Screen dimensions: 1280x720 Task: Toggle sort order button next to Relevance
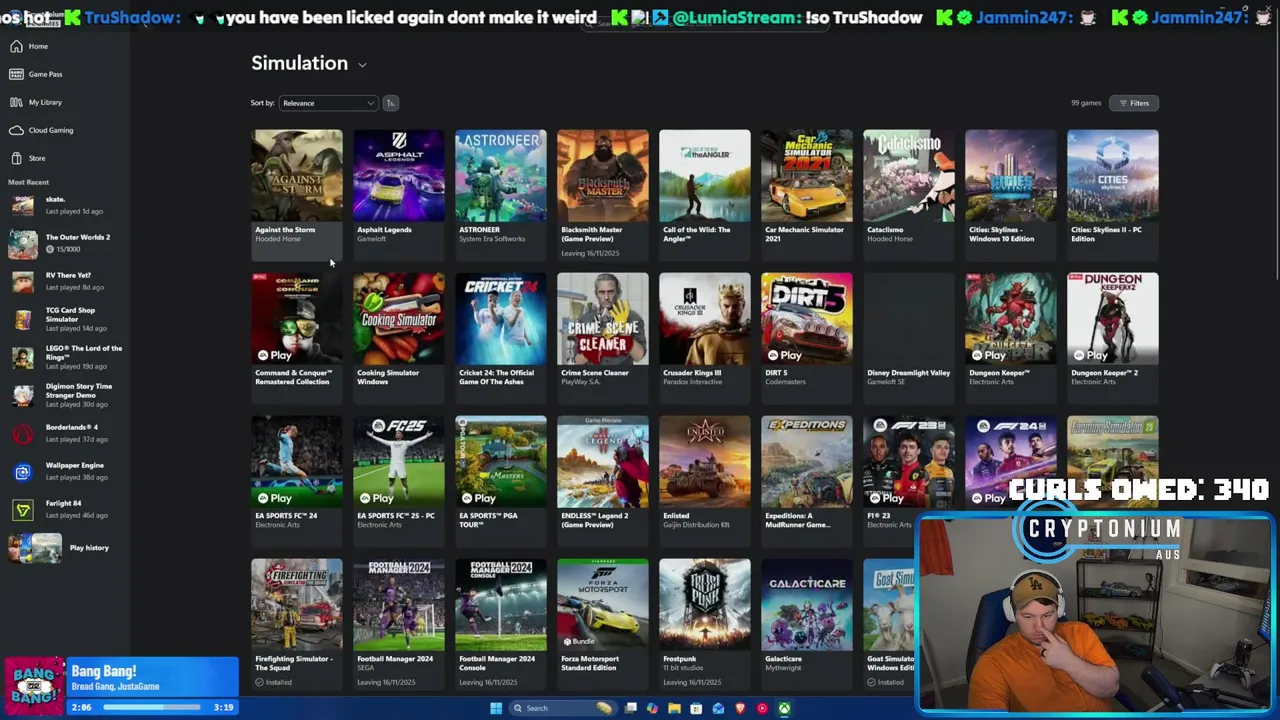(391, 103)
